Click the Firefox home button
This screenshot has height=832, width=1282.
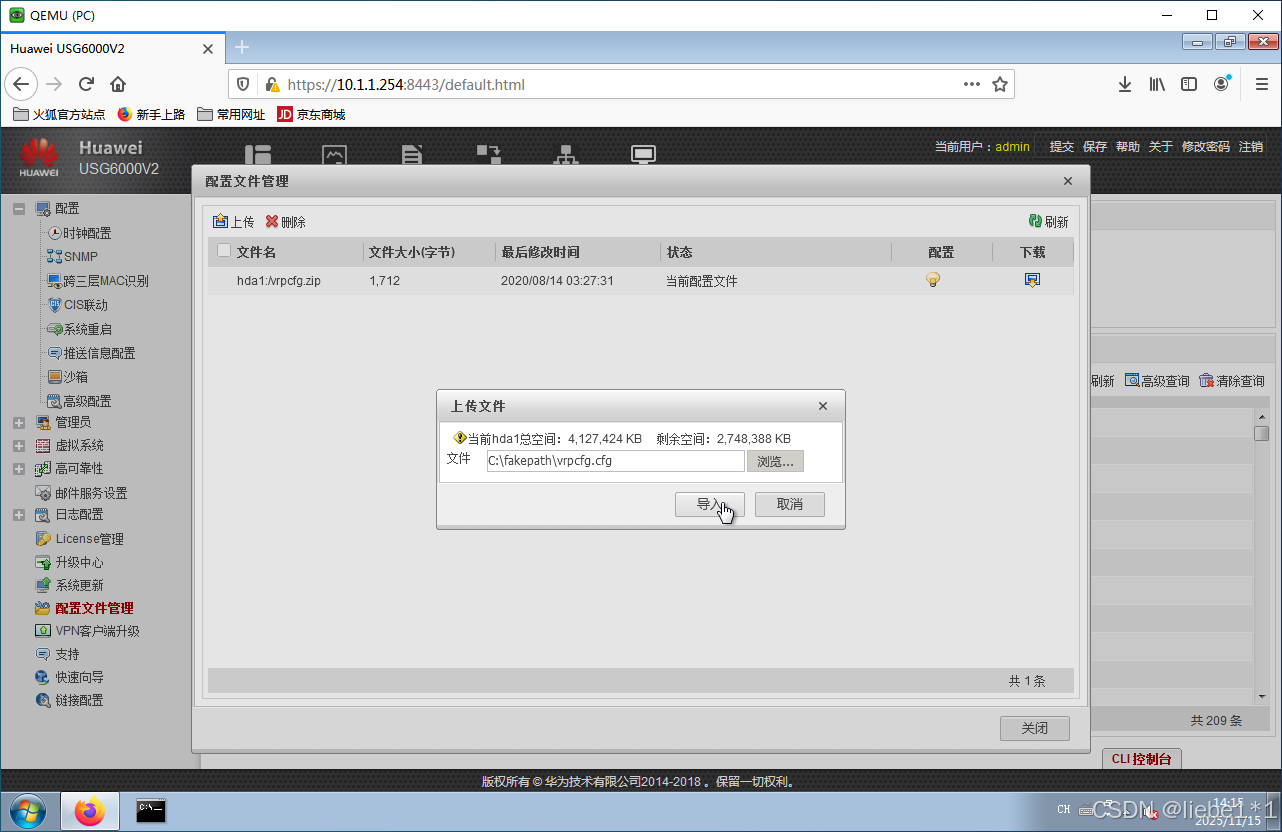[118, 84]
